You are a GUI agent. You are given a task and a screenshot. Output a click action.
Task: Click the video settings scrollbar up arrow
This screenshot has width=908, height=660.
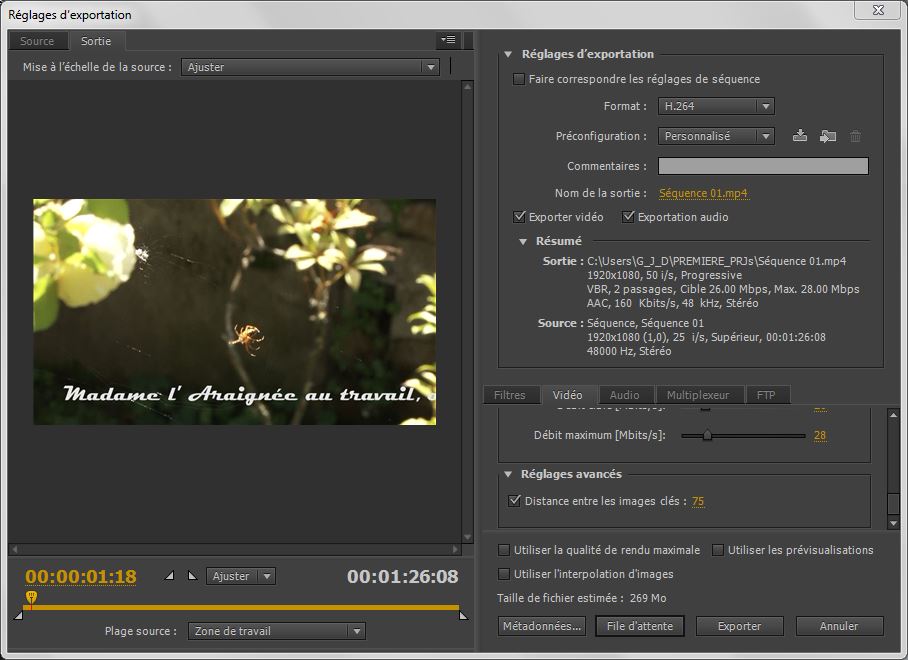click(x=893, y=415)
